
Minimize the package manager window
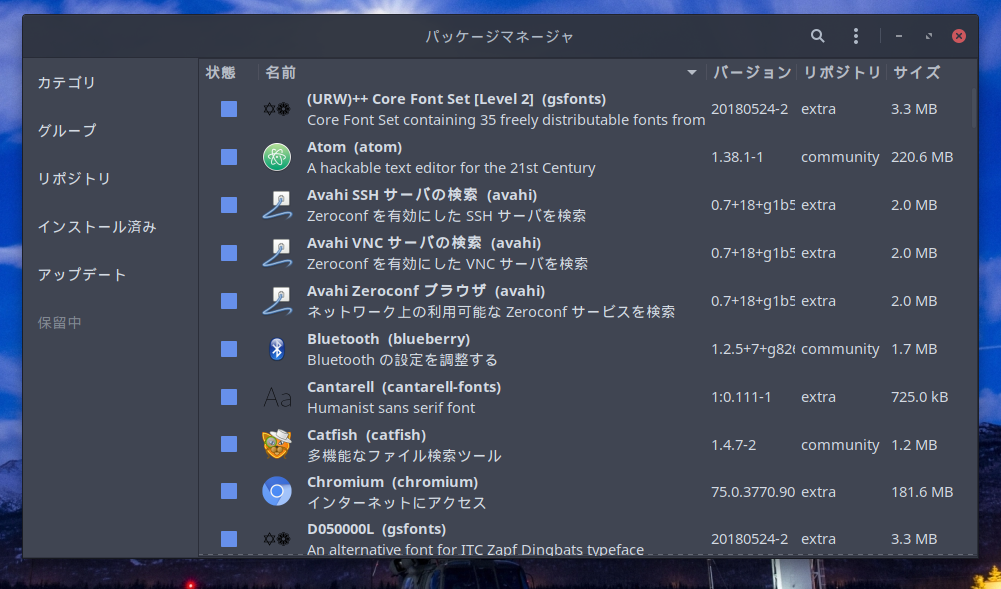pyautogui.click(x=899, y=36)
